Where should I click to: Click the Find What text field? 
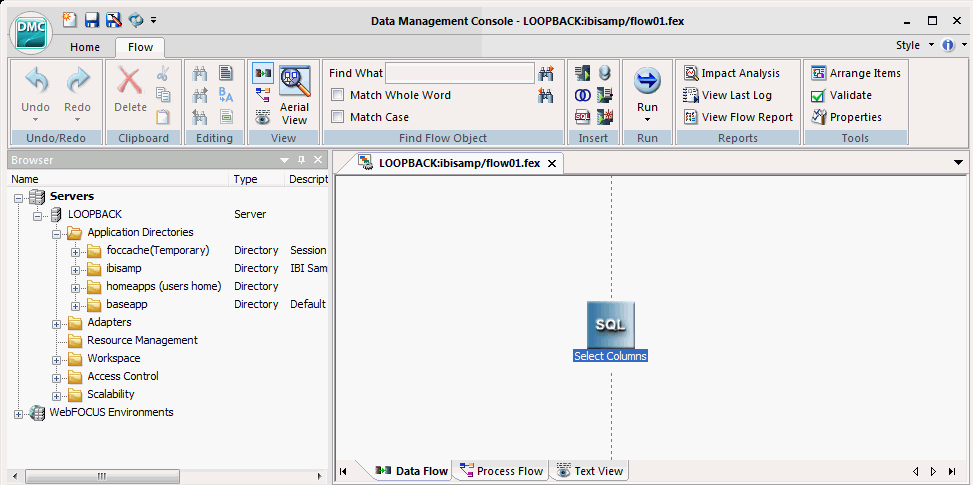tap(460, 73)
